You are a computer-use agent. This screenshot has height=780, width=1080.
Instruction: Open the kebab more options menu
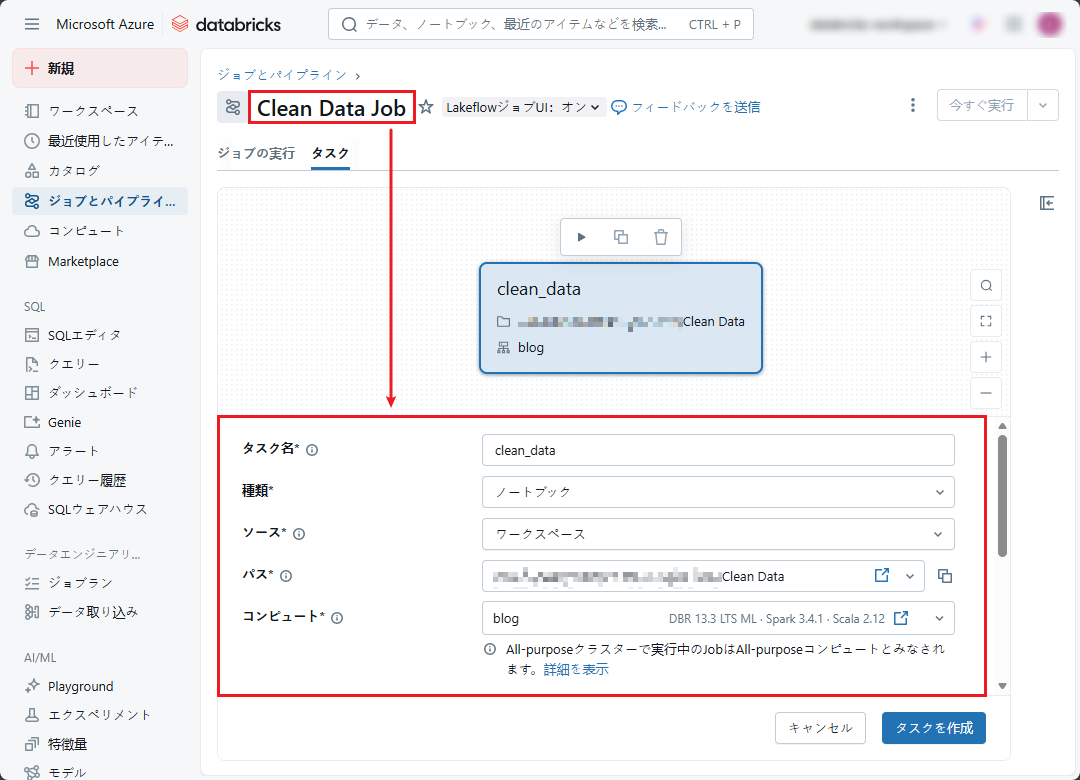pyautogui.click(x=912, y=105)
